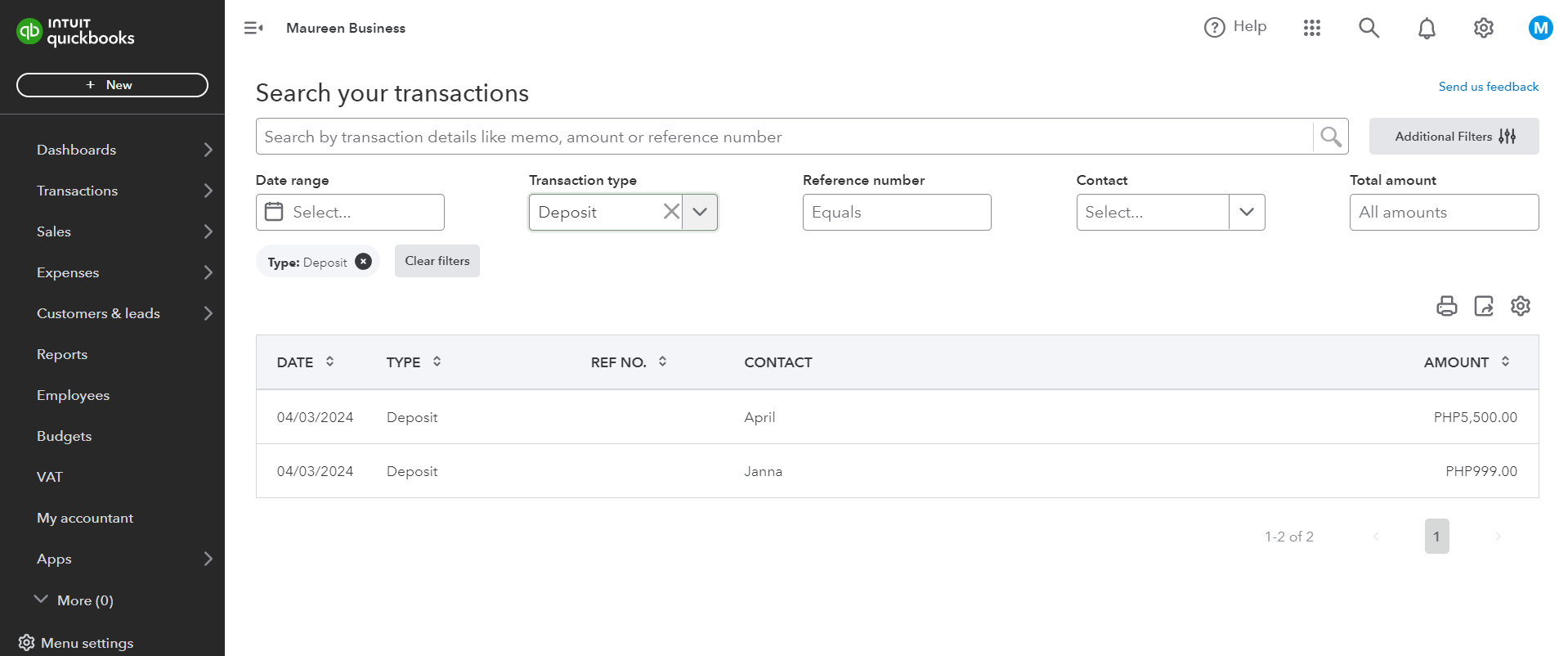1568x656 pixels.
Task: Open the apps grid launcher icon
Action: 1312,29
